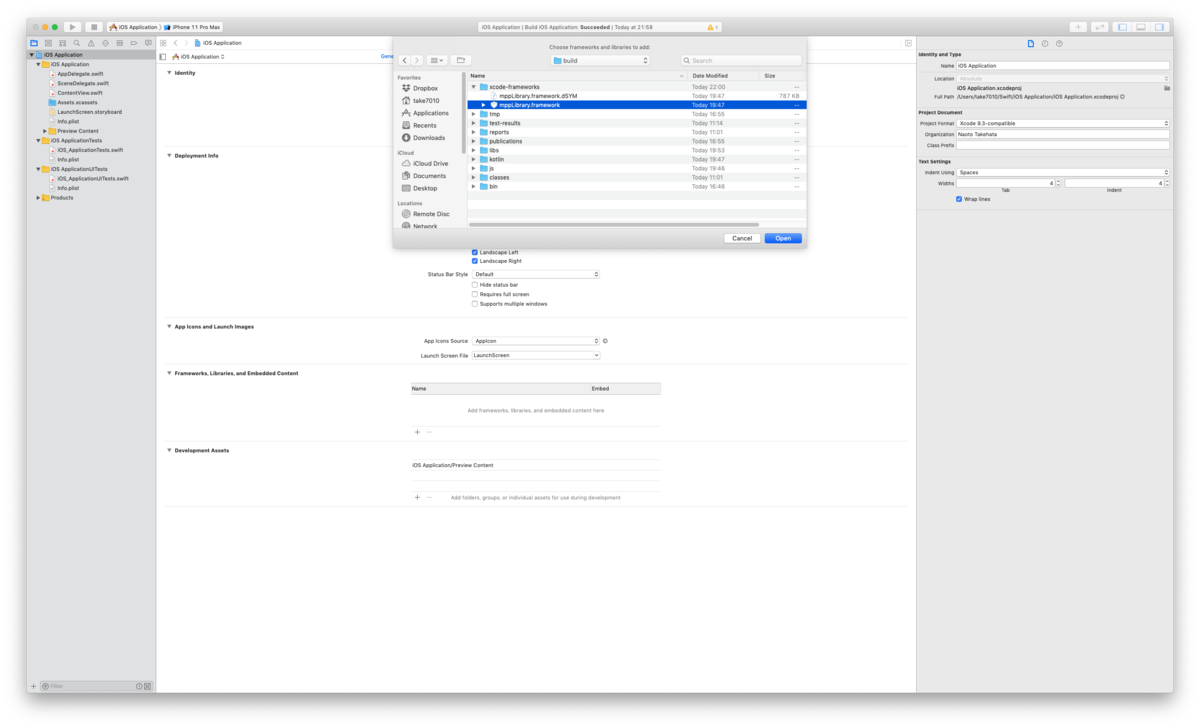Open the related items grid icon in editor
This screenshot has height=728, width=1200.
tap(163, 43)
